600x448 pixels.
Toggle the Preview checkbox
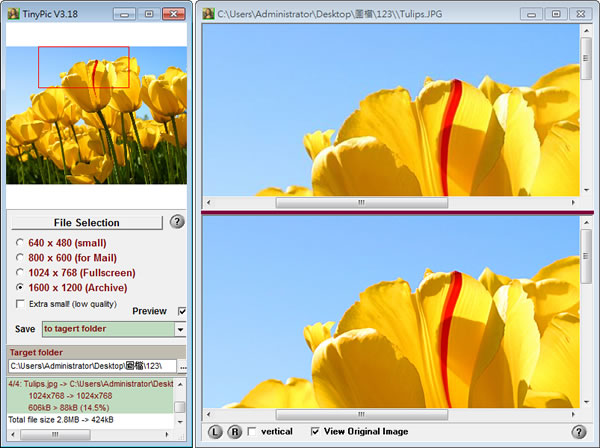(x=181, y=311)
